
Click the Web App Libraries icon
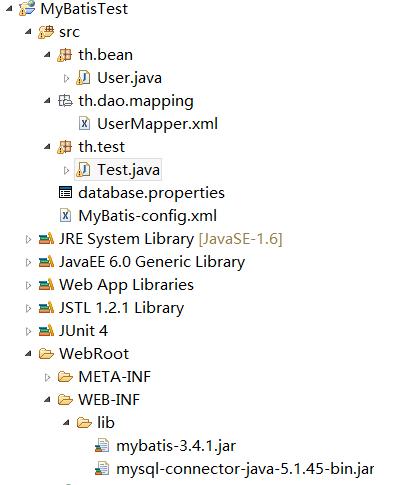click(x=46, y=285)
